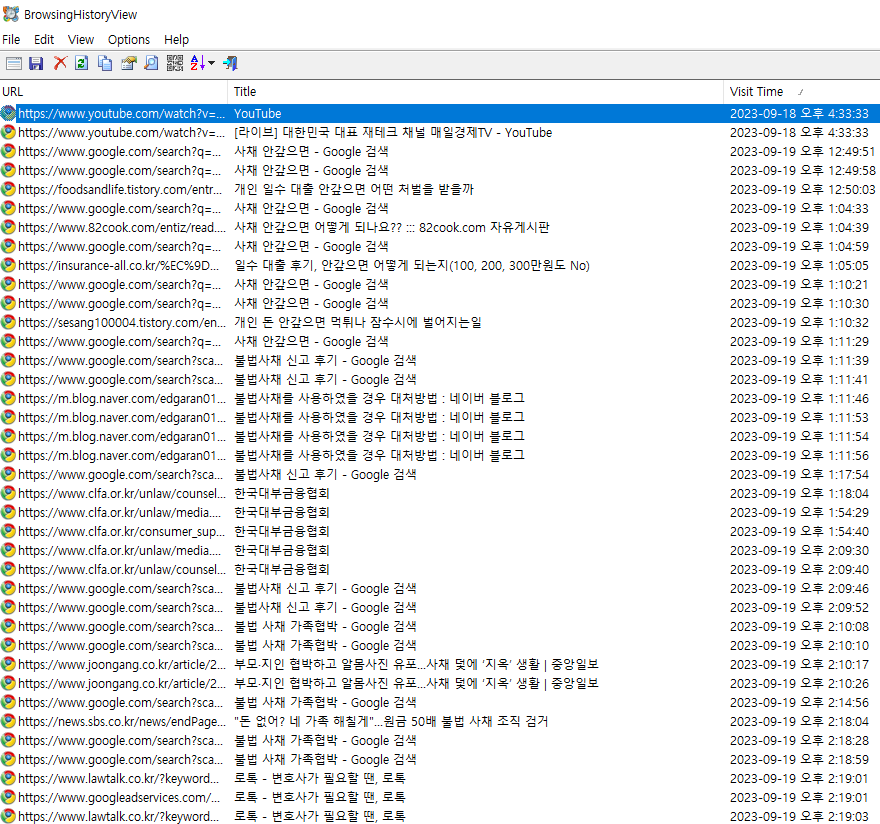The width and height of the screenshot is (880, 824).
Task: Click Chrome icon of the foodsandlife.tistory.com row
Action: [x=8, y=190]
